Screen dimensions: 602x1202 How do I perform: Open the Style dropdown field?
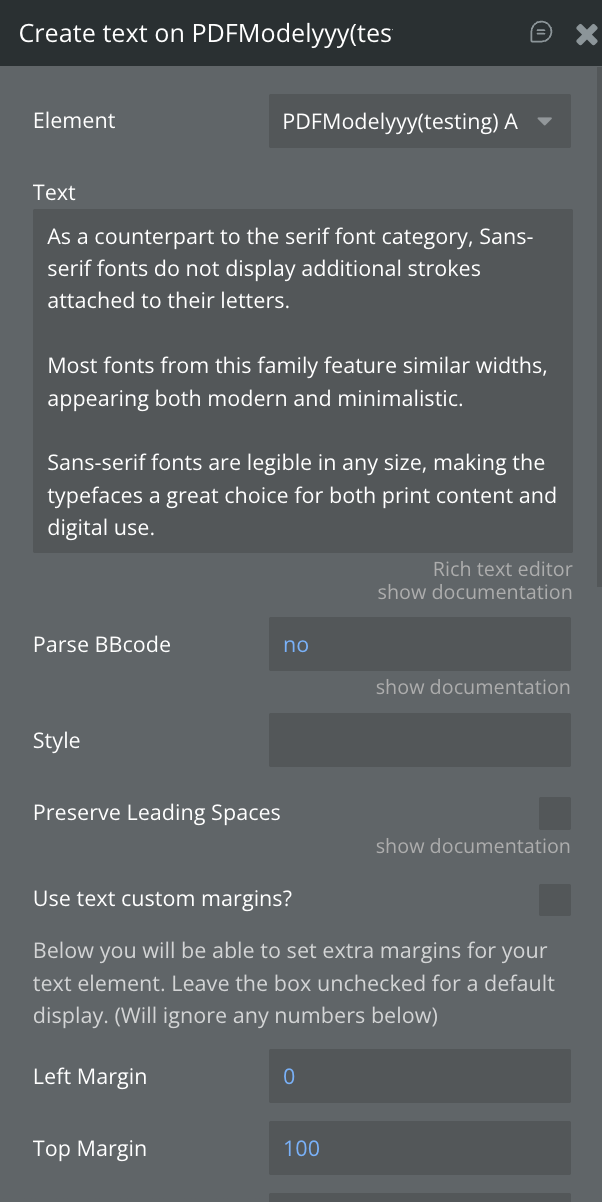pyautogui.click(x=419, y=741)
